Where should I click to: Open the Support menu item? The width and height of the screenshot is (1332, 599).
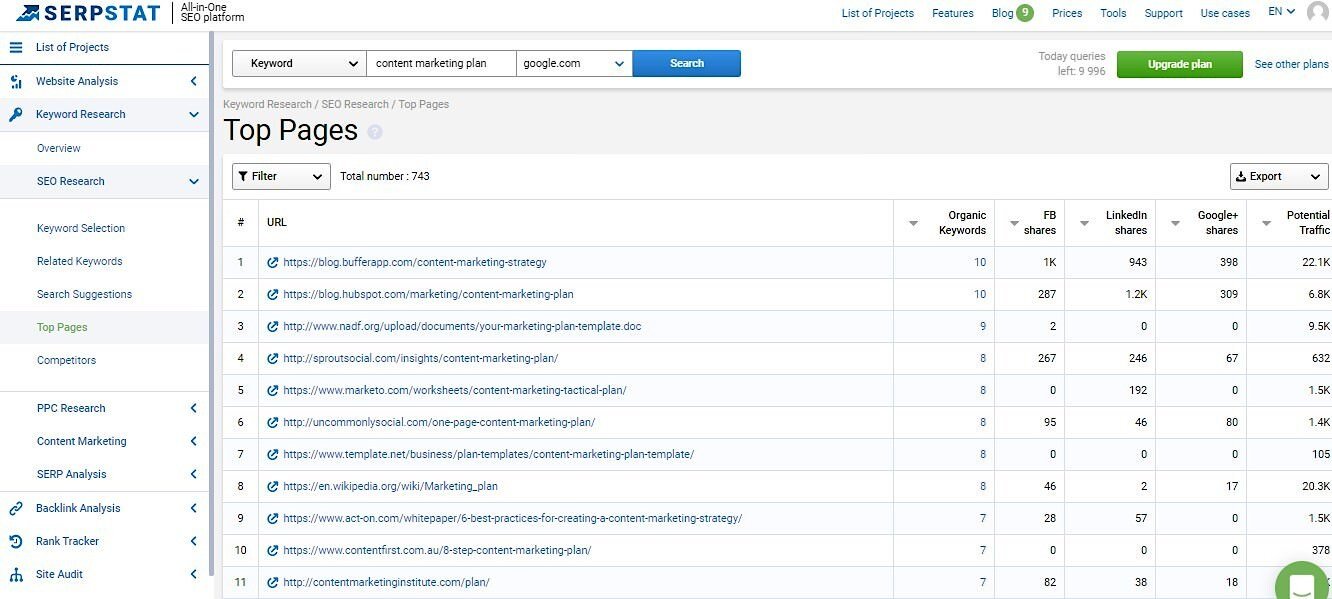[x=1163, y=13]
